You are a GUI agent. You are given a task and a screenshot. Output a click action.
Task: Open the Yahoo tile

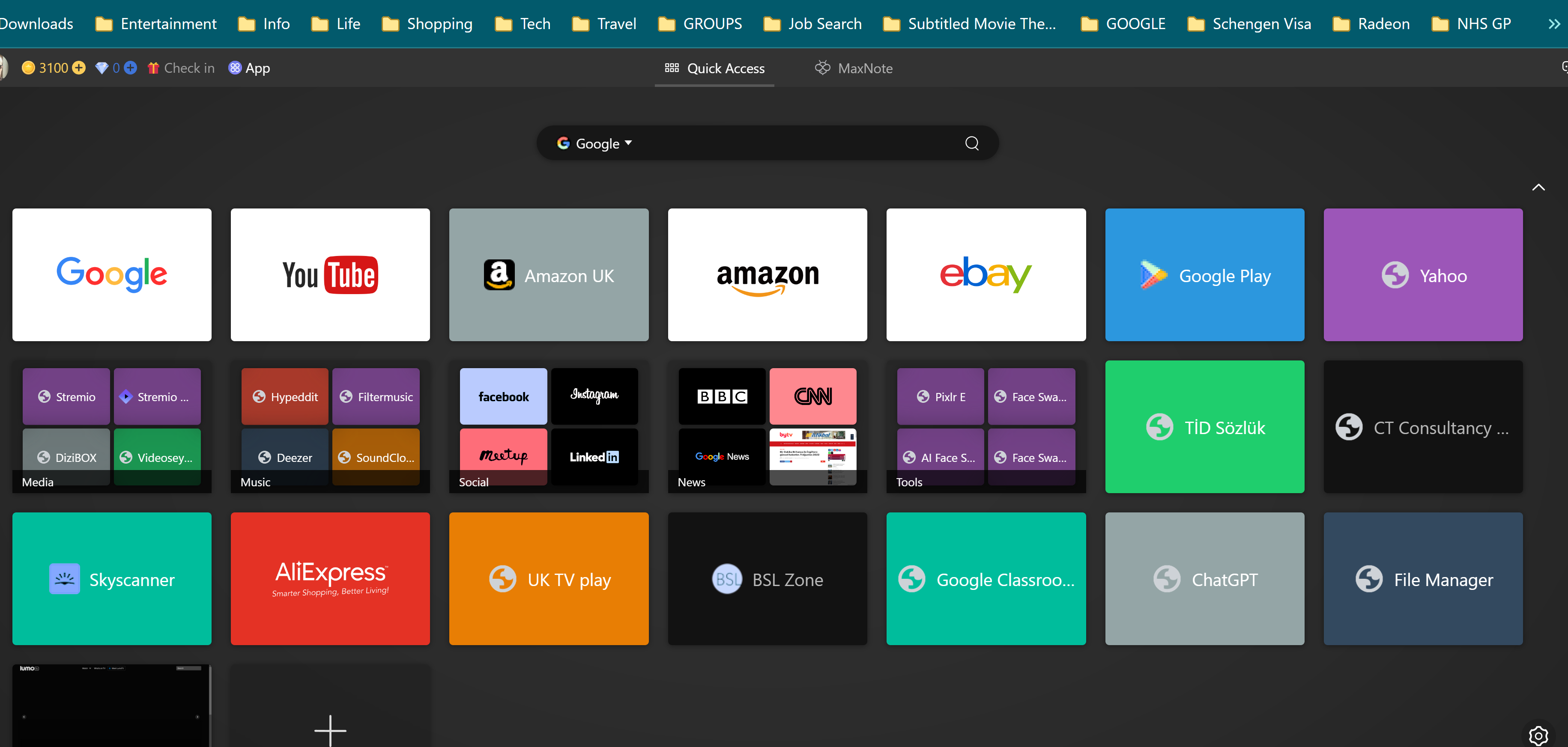pos(1422,274)
